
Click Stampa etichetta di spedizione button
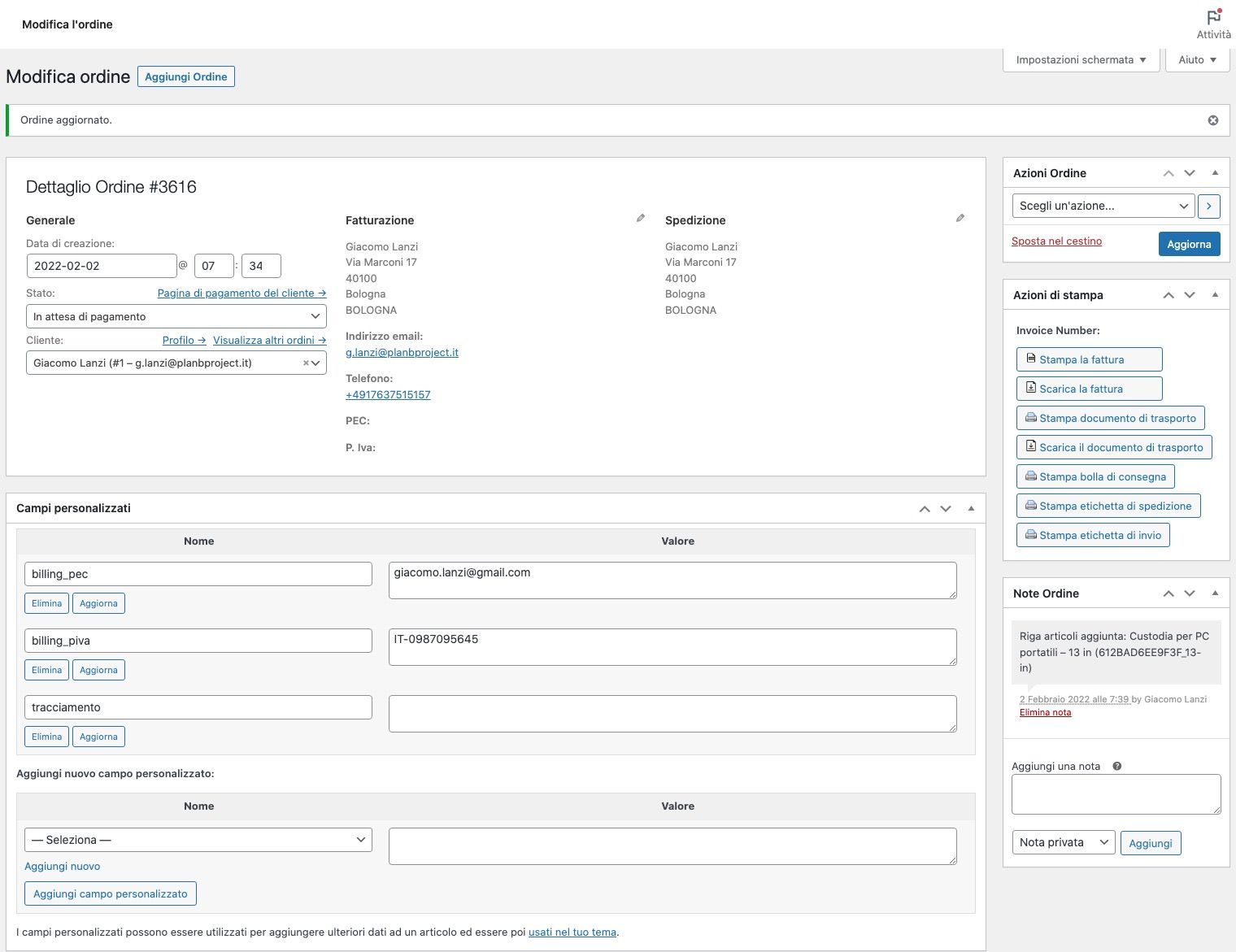[x=1108, y=506]
